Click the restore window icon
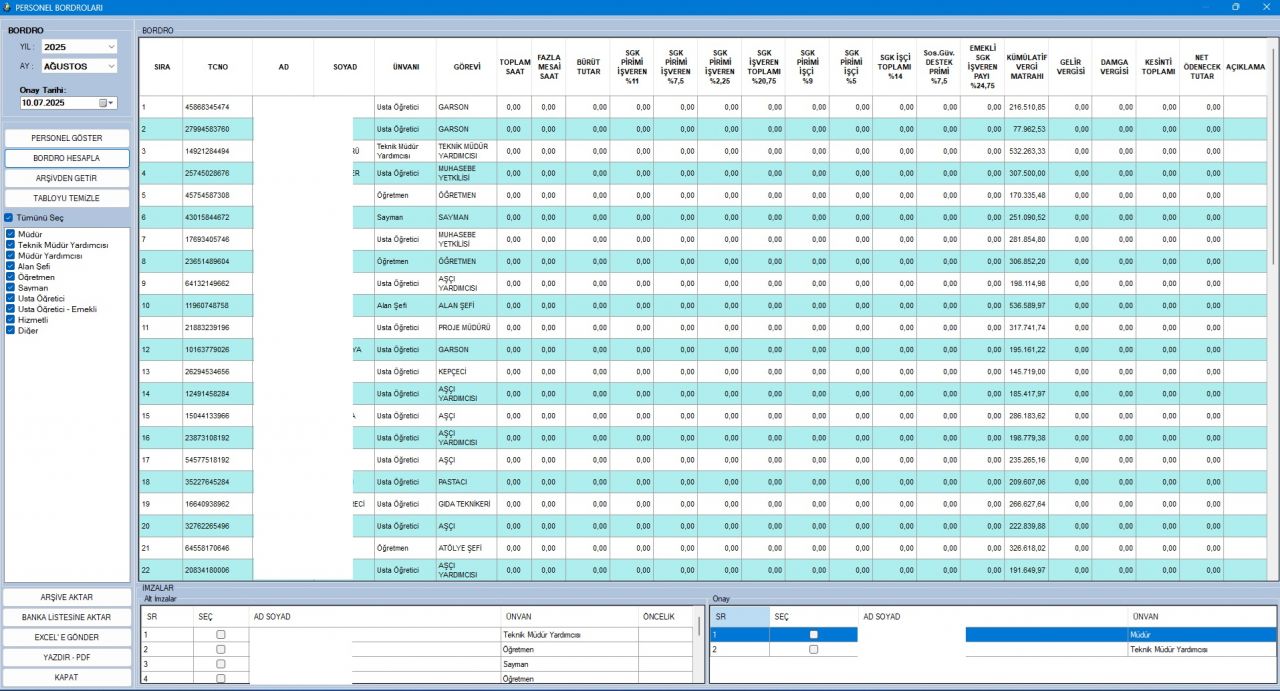This screenshot has height=691, width=1280. coord(1236,7)
